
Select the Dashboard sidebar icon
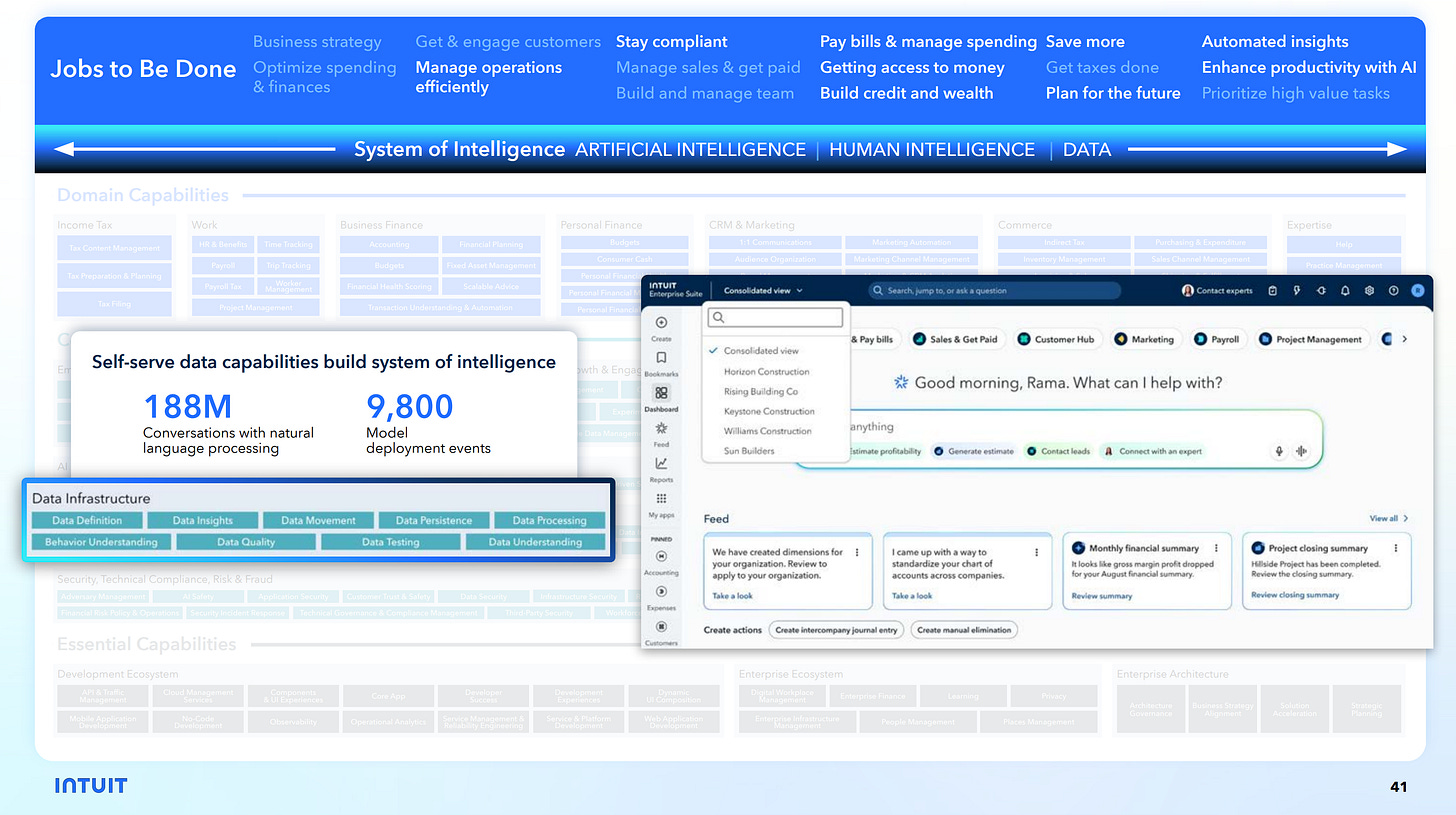661,393
